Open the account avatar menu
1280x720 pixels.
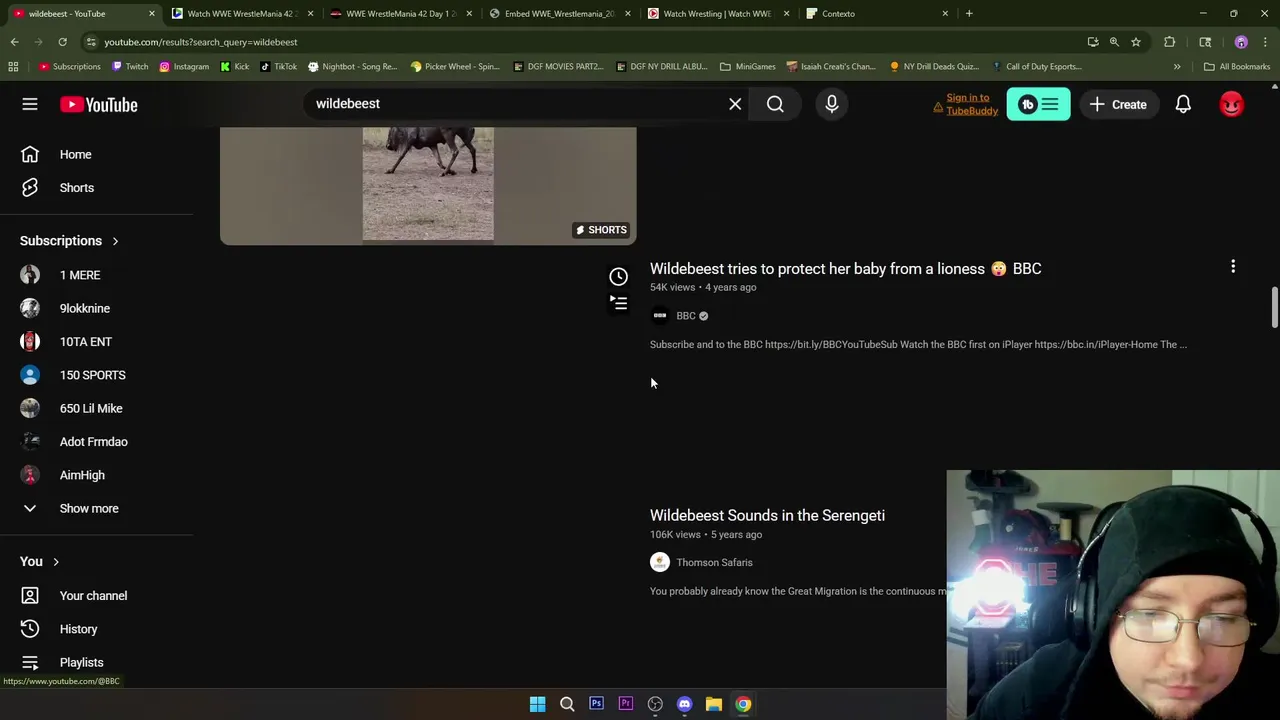click(1232, 104)
